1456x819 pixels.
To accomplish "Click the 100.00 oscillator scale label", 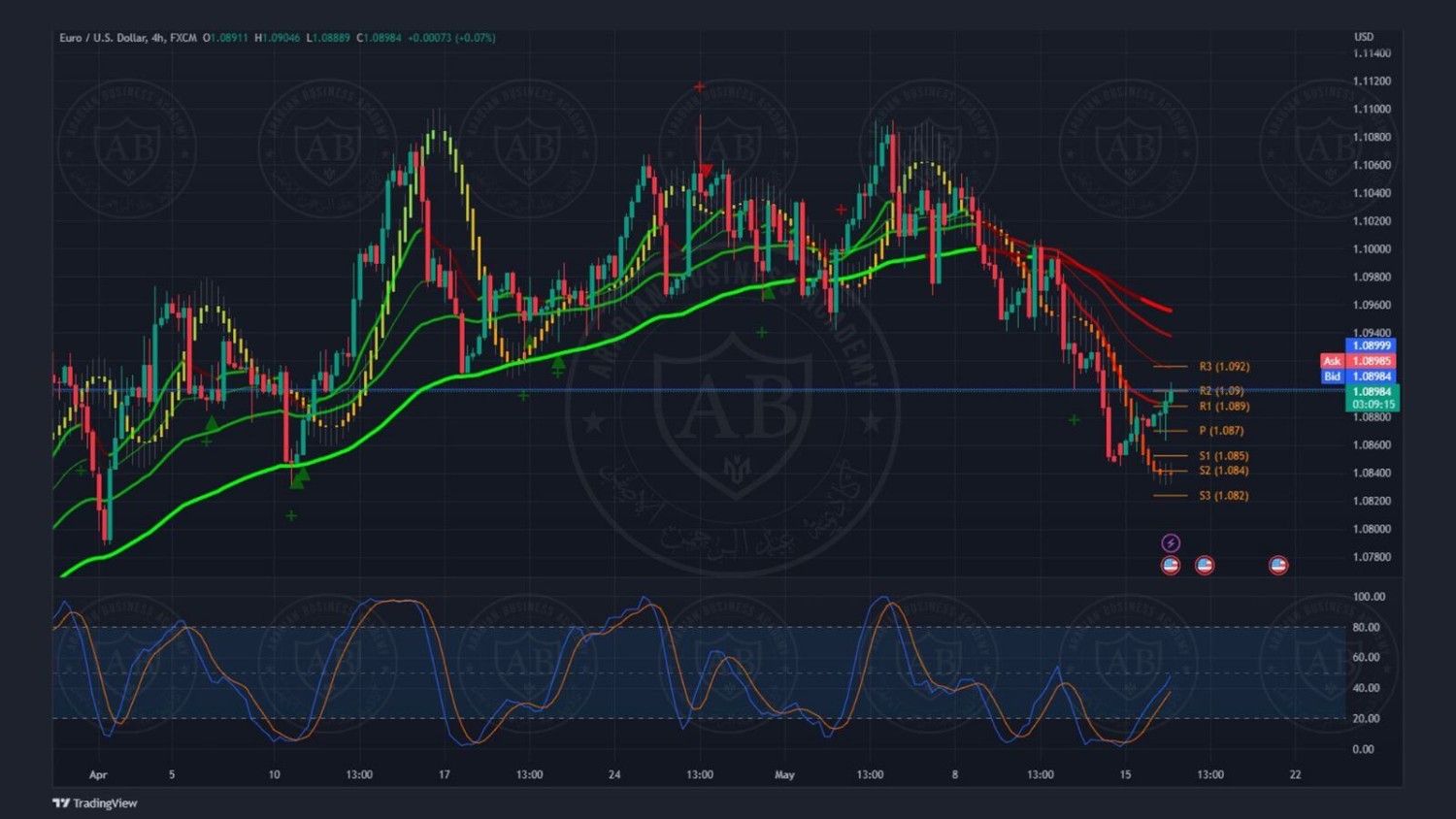I will click(x=1369, y=597).
